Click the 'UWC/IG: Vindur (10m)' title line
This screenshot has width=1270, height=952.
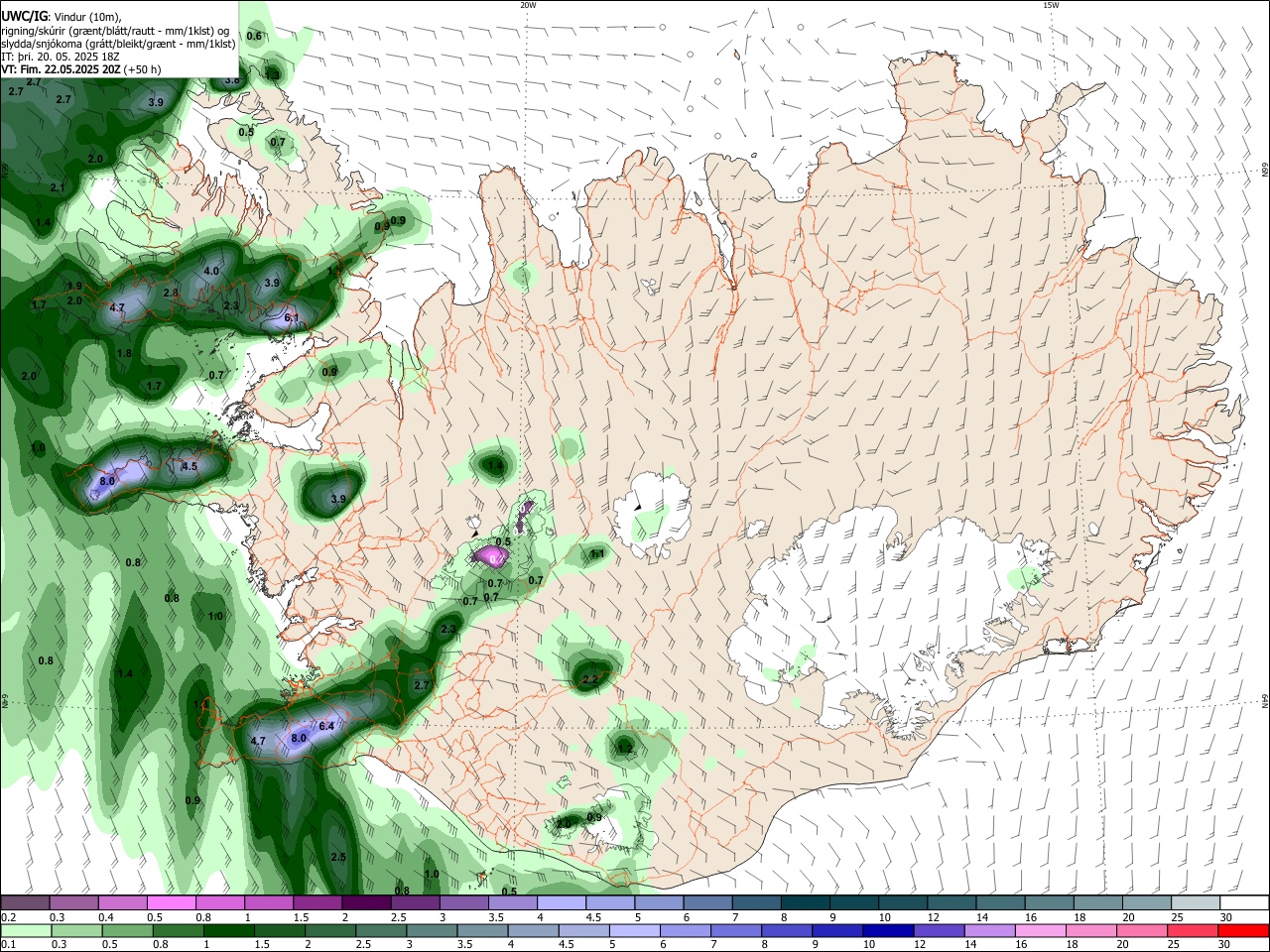pos(62,17)
